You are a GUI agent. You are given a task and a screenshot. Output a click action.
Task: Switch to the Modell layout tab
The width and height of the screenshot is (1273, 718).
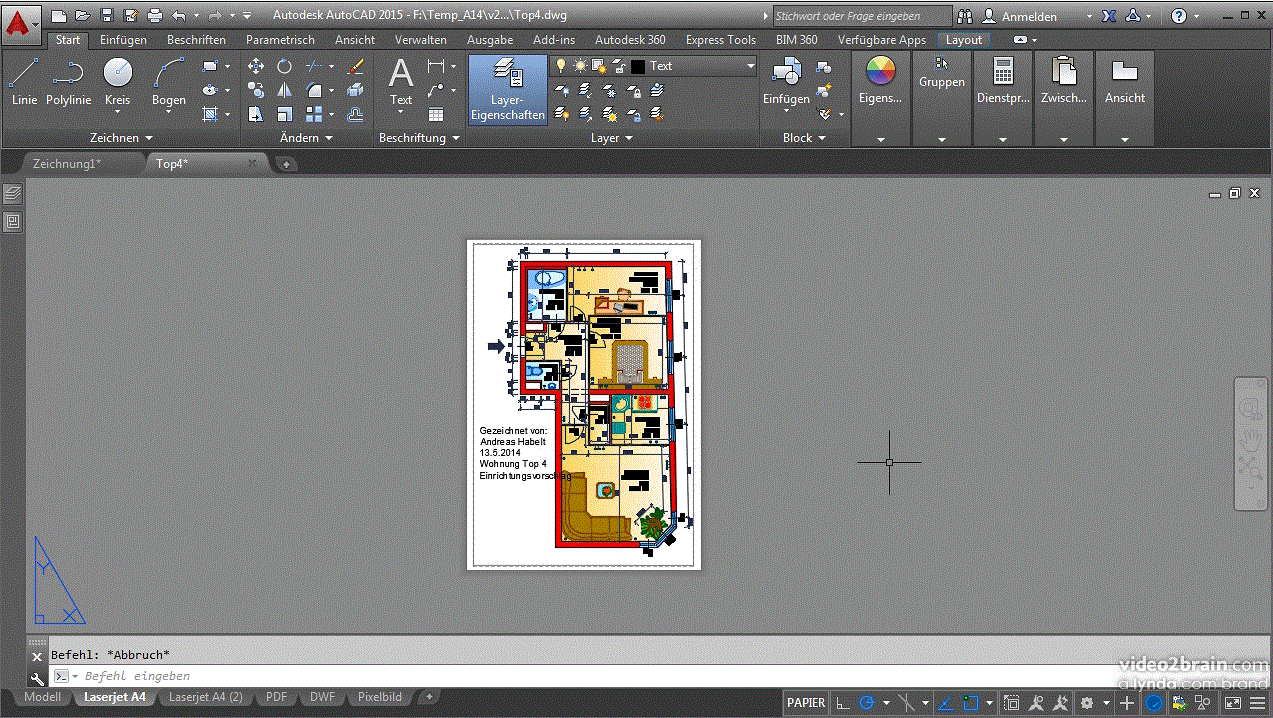point(42,697)
